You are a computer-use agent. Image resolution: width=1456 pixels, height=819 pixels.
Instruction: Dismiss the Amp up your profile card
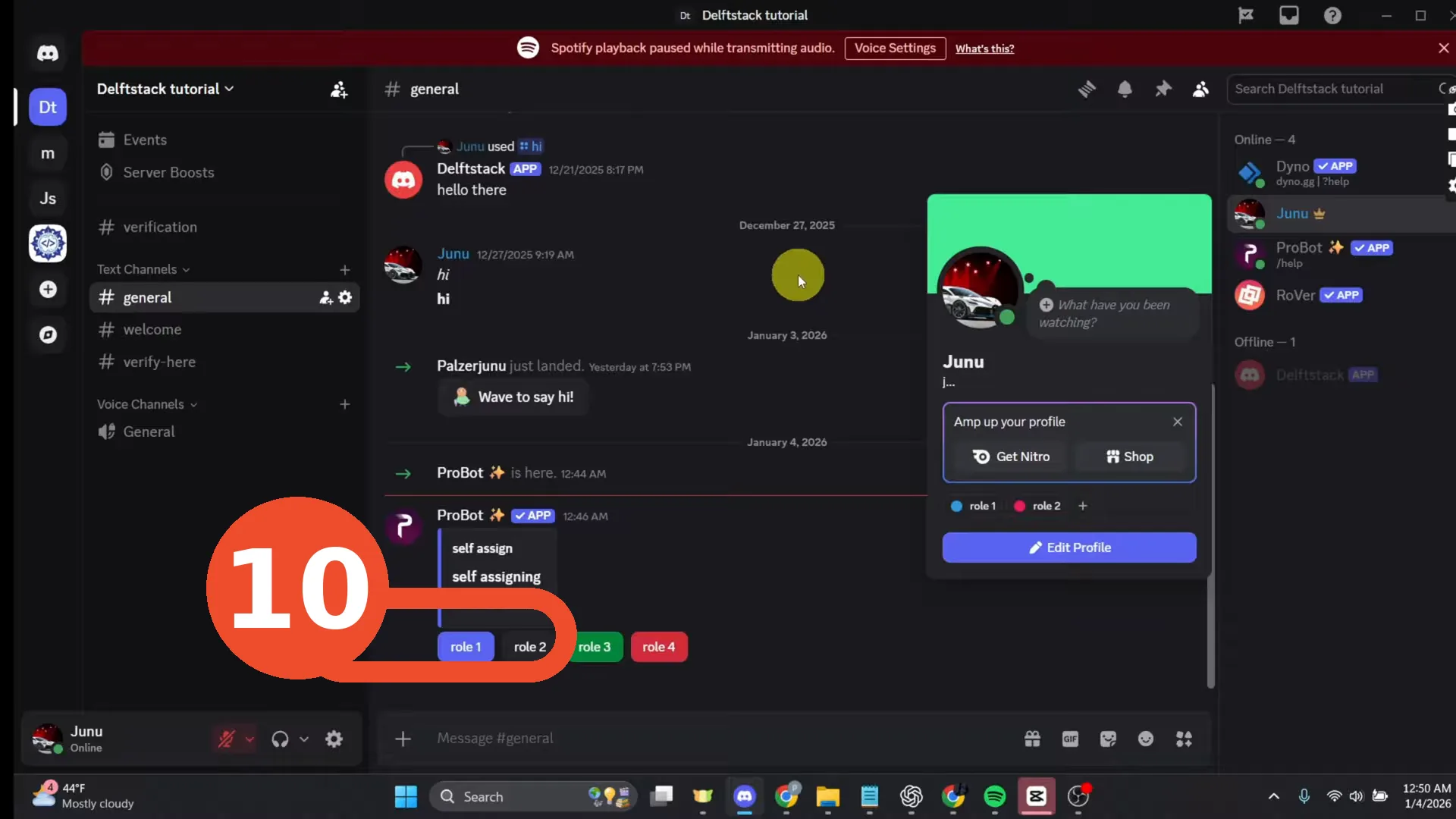point(1178,422)
